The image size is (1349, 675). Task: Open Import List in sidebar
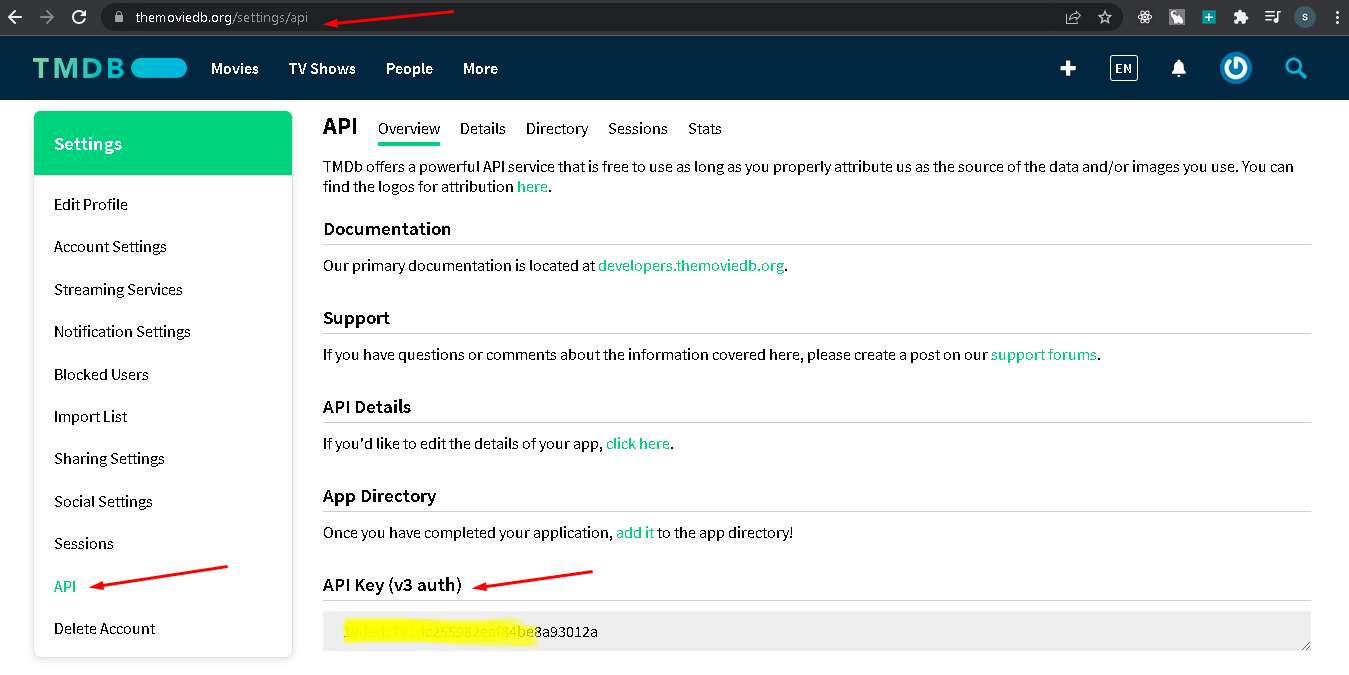point(91,416)
